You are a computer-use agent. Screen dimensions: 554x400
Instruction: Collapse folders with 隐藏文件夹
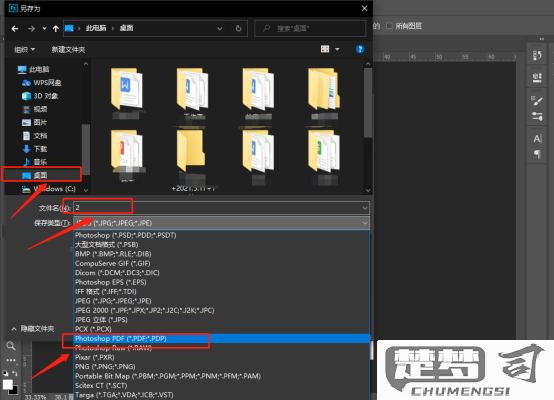pyautogui.click(x=33, y=329)
